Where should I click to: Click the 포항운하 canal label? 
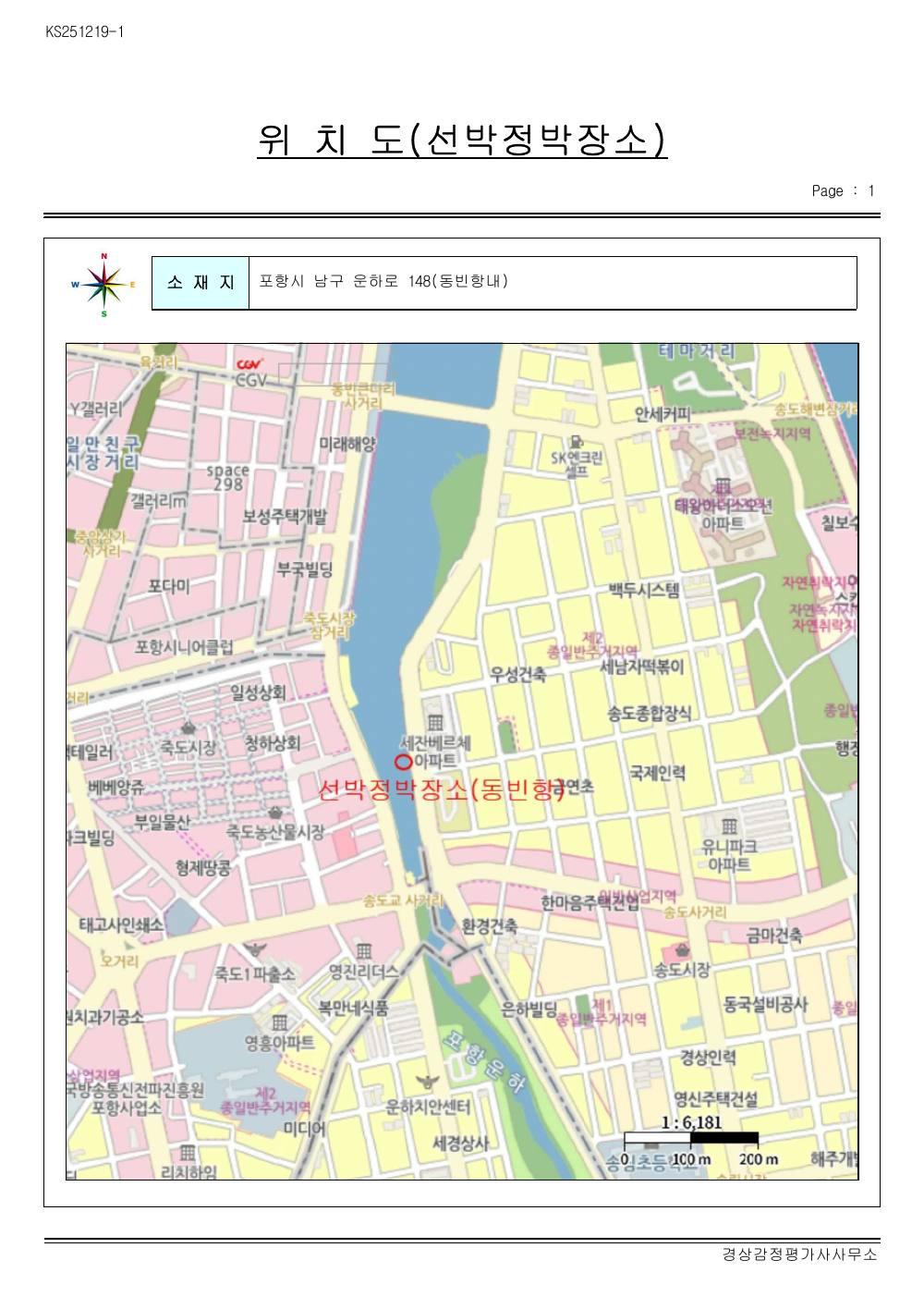(x=484, y=1061)
